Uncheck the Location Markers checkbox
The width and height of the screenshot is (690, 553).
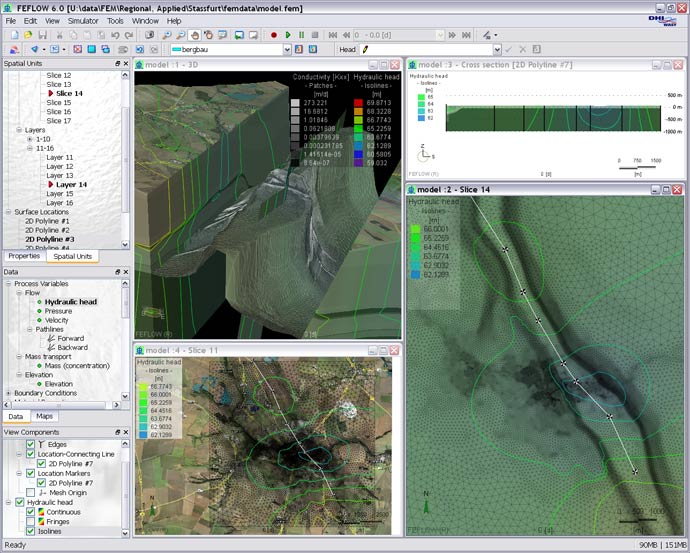tap(30, 473)
